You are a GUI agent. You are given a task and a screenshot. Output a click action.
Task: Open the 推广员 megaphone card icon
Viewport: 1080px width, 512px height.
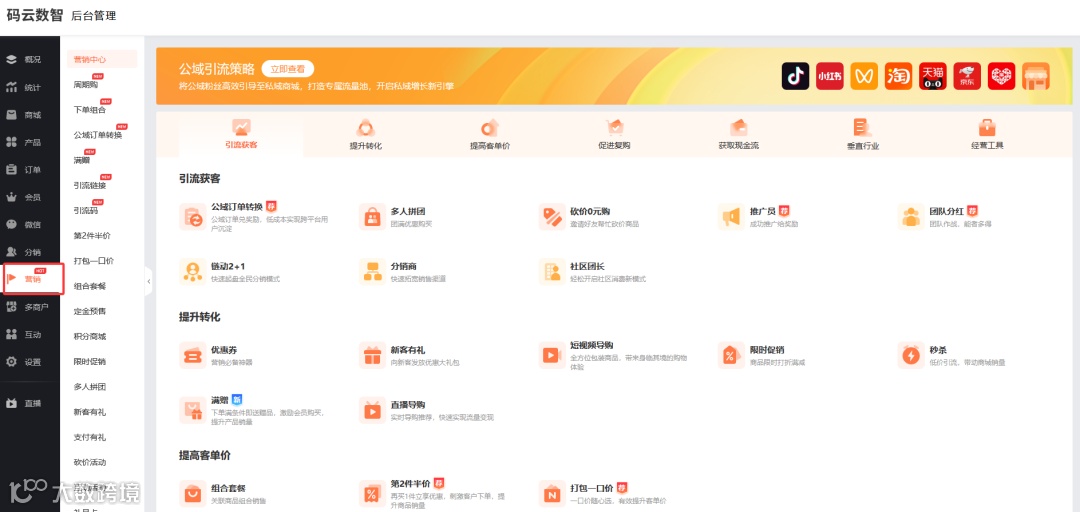pos(730,216)
